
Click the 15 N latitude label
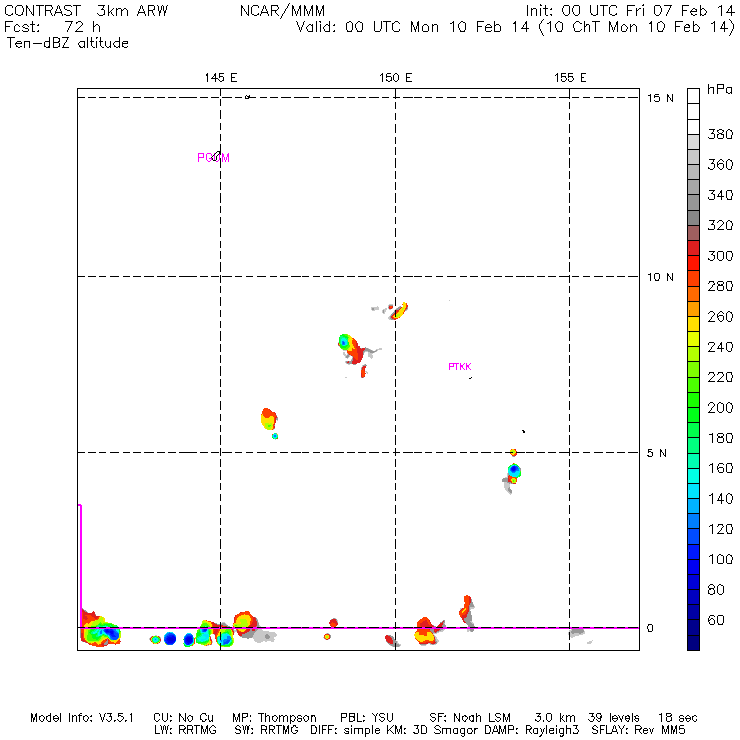click(660, 98)
